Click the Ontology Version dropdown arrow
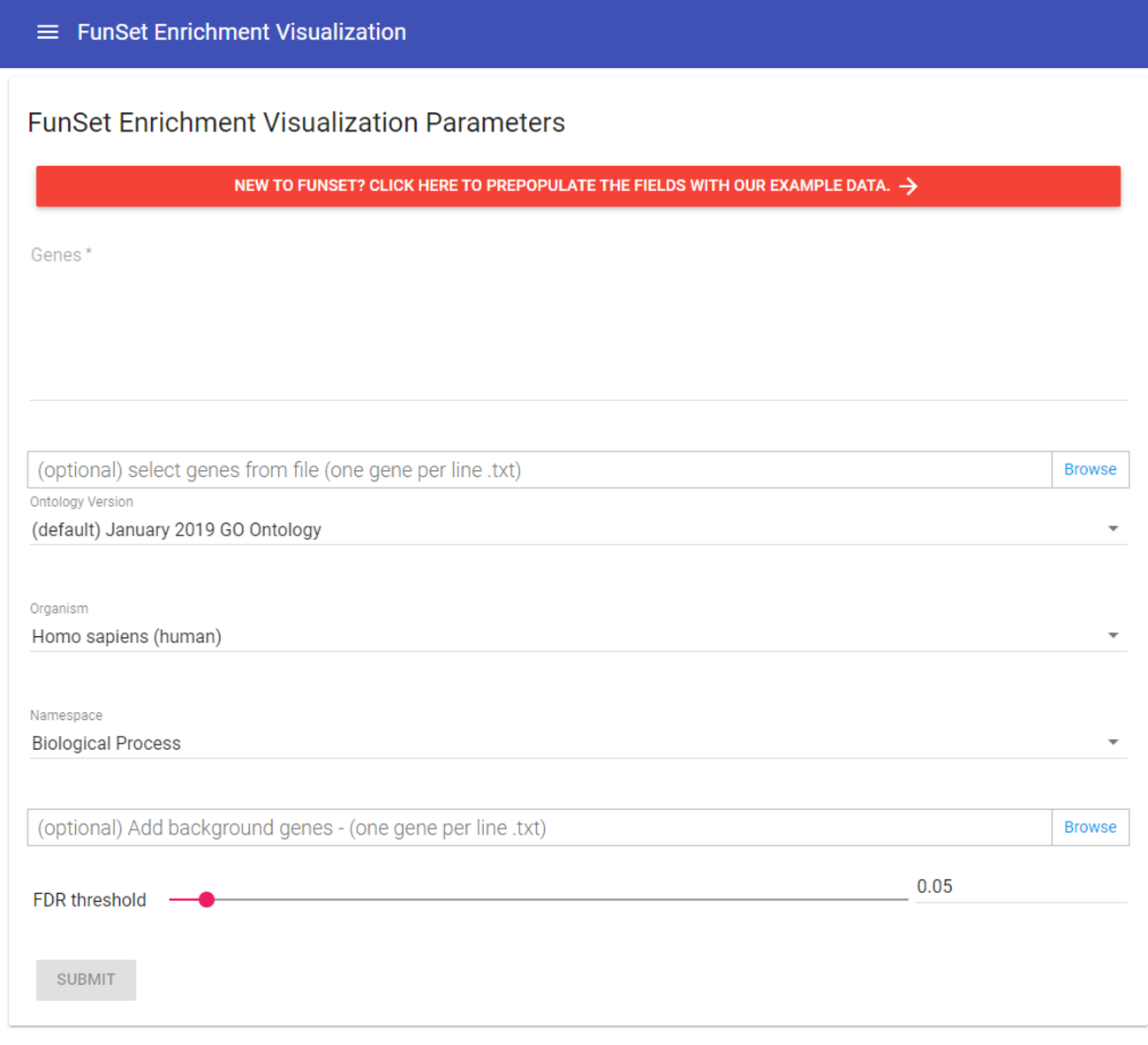This screenshot has width=1148, height=1045. pos(1113,529)
